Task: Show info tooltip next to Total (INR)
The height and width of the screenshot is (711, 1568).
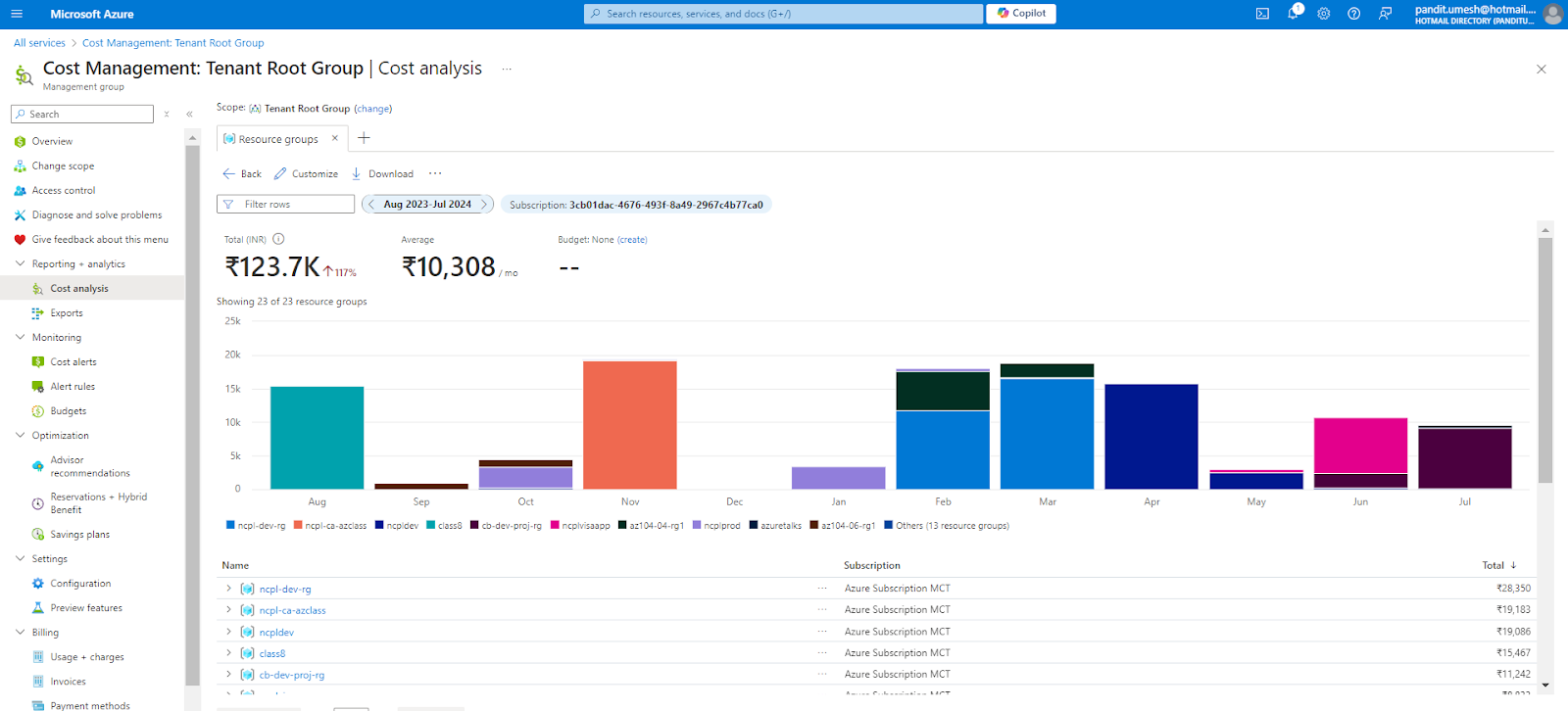Action: [x=278, y=239]
